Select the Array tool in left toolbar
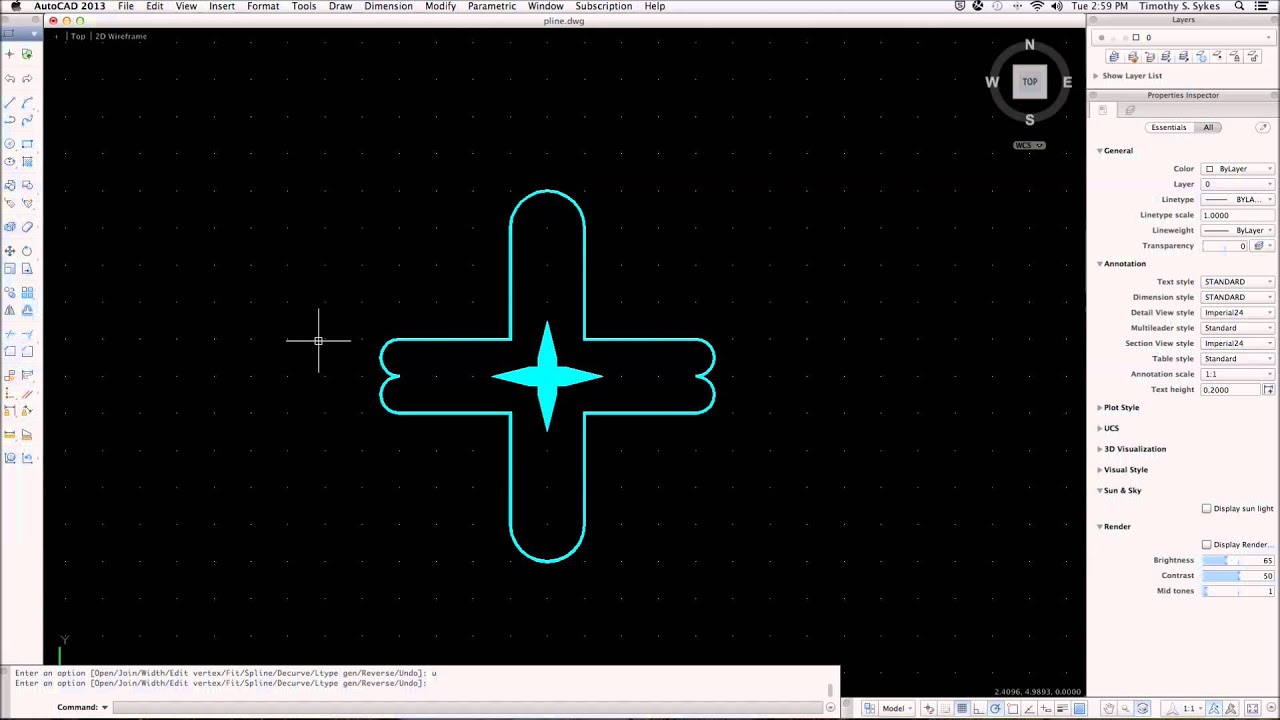 click(27, 292)
